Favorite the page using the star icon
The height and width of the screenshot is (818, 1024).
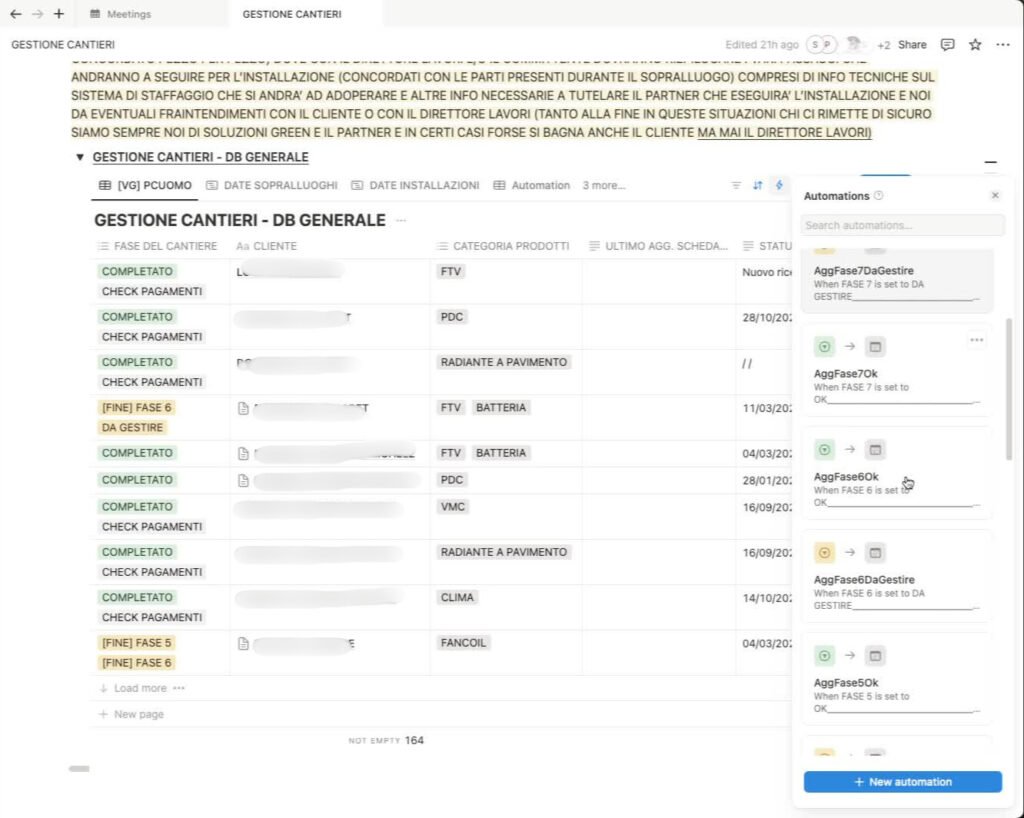(973, 45)
